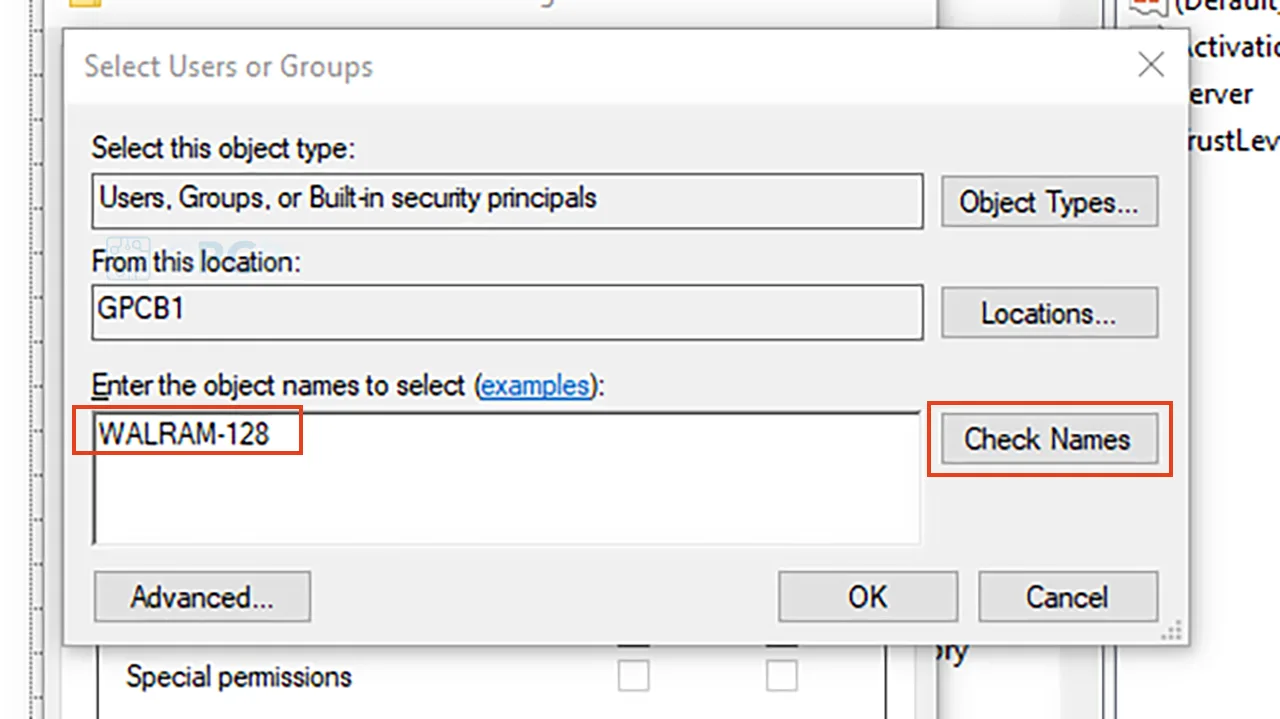Viewport: 1280px width, 719px height.
Task: Click in the object names text box
Action: [x=506, y=478]
